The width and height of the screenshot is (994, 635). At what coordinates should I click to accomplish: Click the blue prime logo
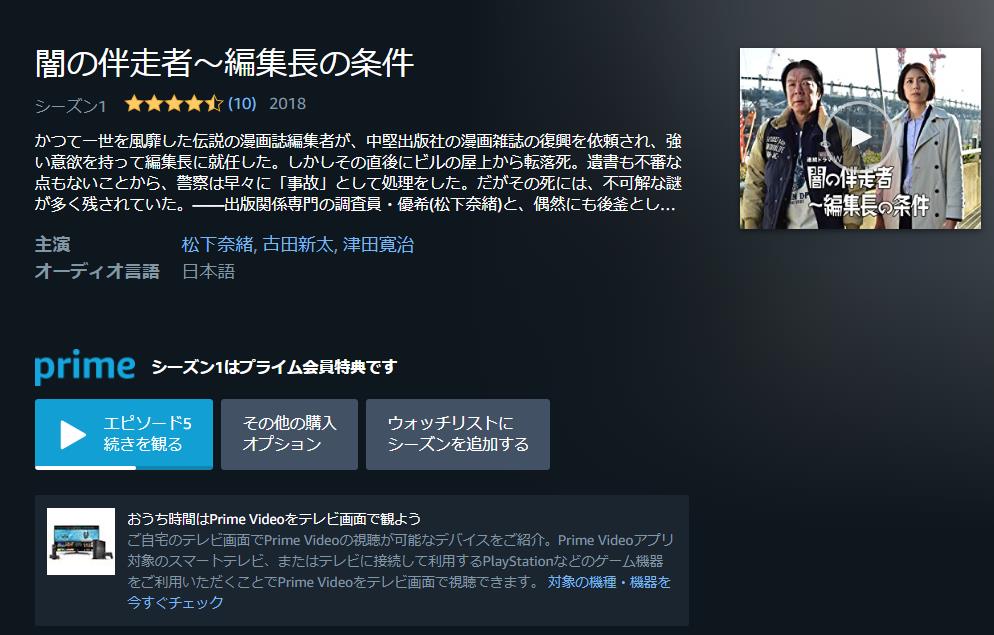point(85,367)
